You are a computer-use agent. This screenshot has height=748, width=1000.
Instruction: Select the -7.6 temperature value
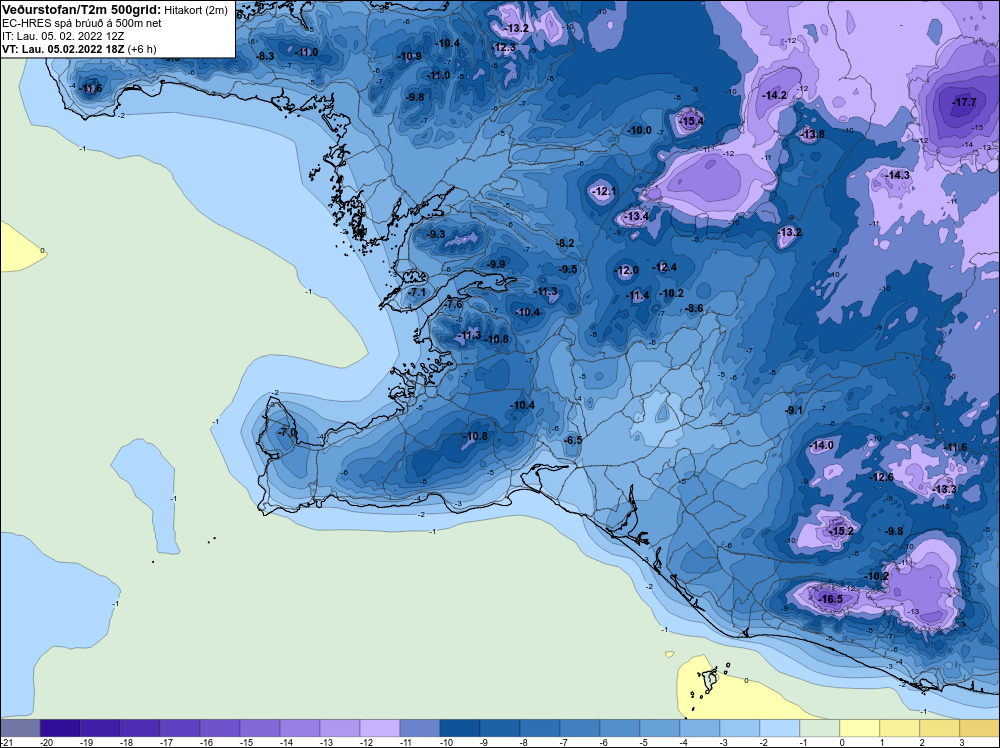[x=452, y=305]
